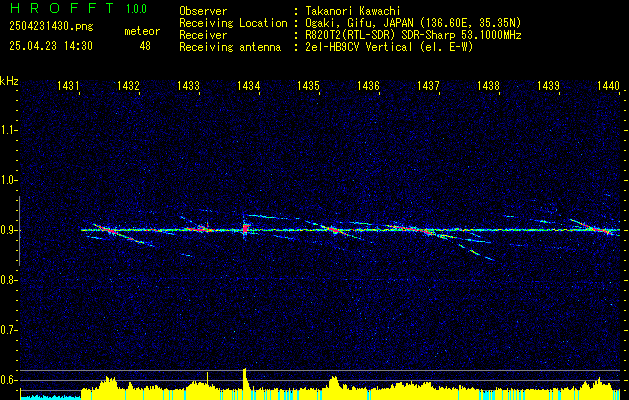The width and height of the screenshot is (629, 400).
Task: Click the Receiver label
Action: (203, 35)
